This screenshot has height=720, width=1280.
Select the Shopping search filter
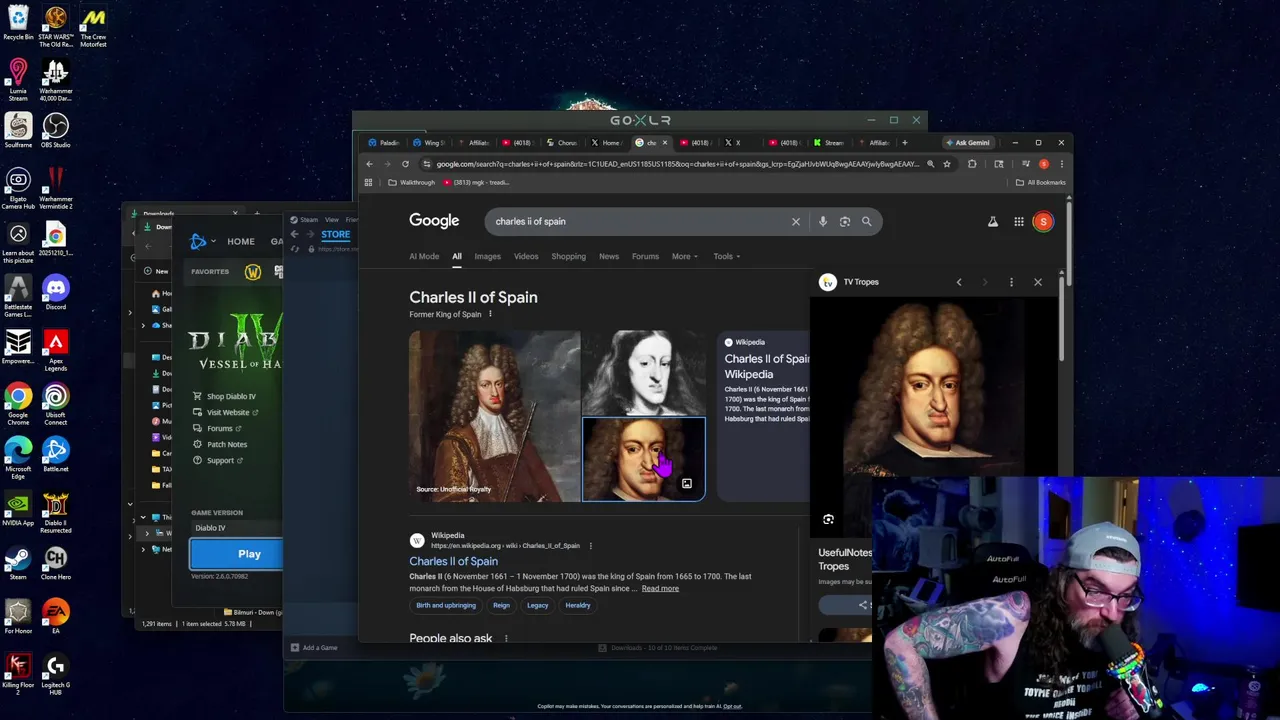(x=568, y=257)
